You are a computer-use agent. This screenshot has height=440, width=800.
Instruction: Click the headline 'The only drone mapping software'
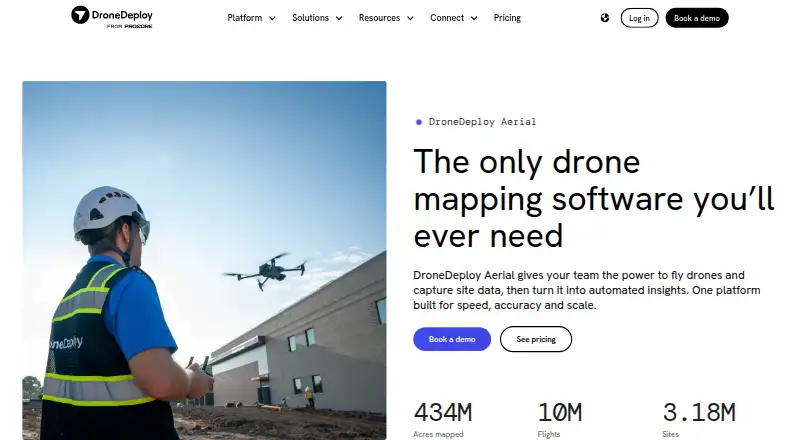click(x=594, y=199)
